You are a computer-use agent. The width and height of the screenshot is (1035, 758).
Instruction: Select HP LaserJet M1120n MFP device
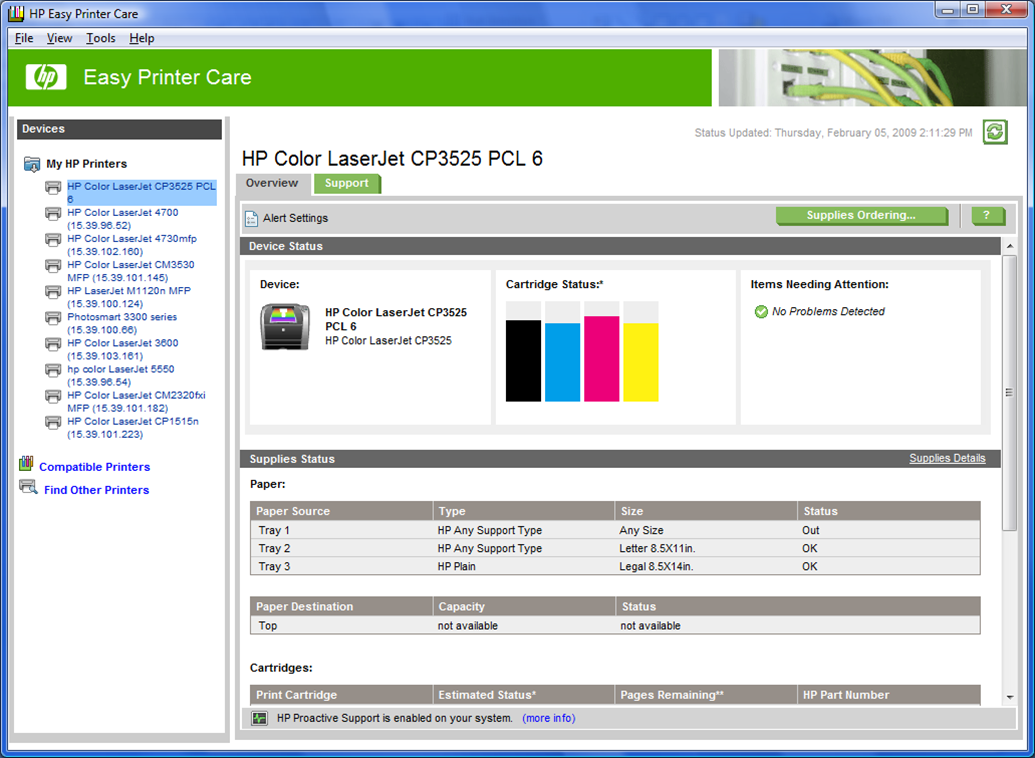point(129,297)
